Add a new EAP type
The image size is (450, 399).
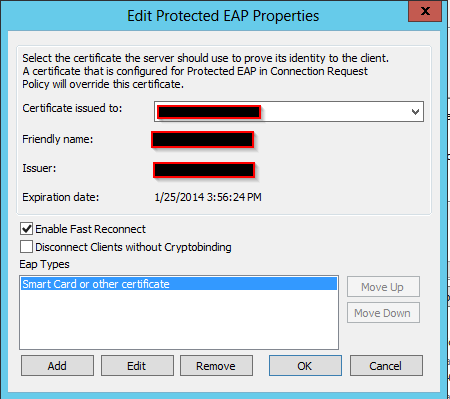click(57, 366)
